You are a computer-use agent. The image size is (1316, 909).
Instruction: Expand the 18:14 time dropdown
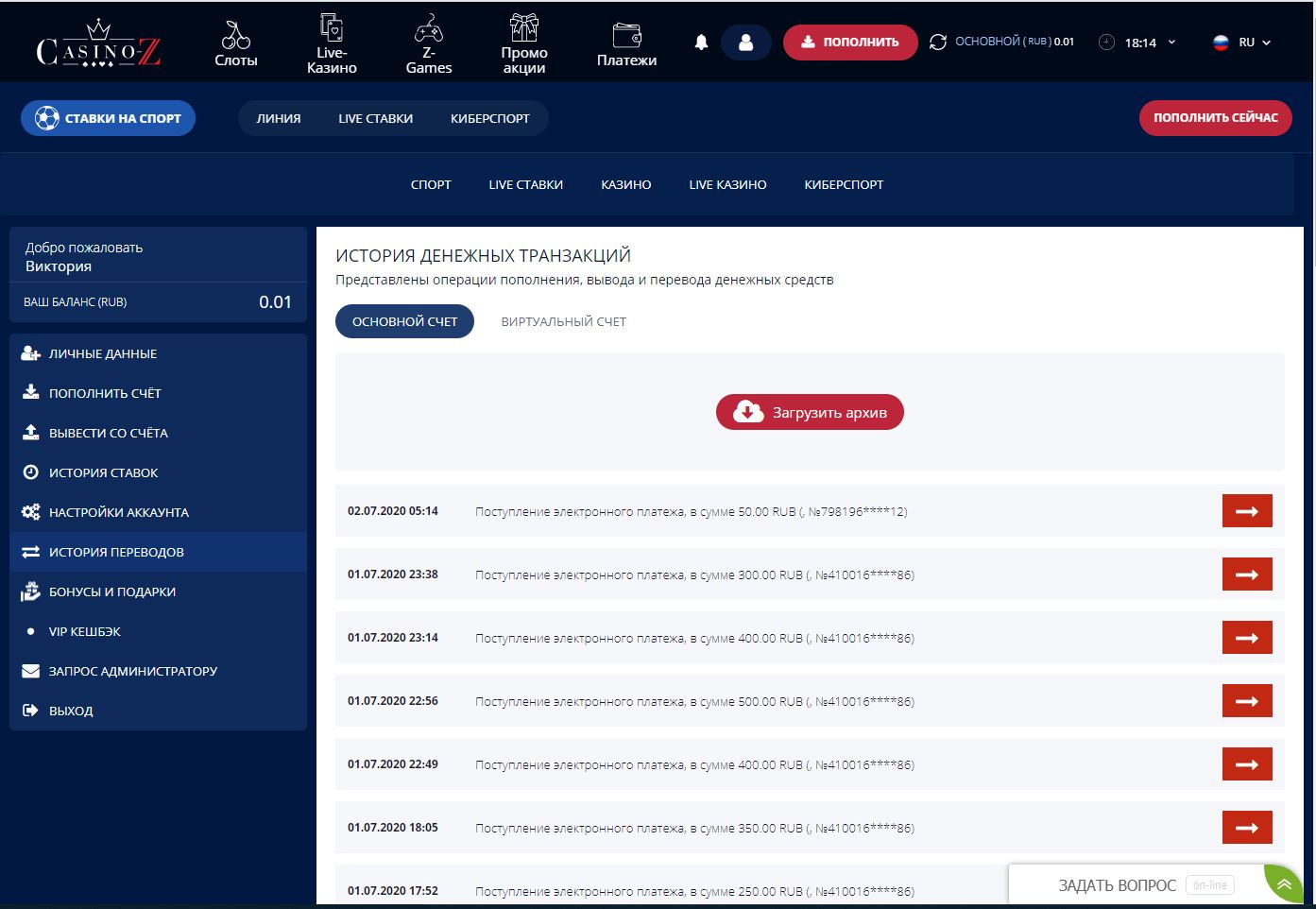1171,43
